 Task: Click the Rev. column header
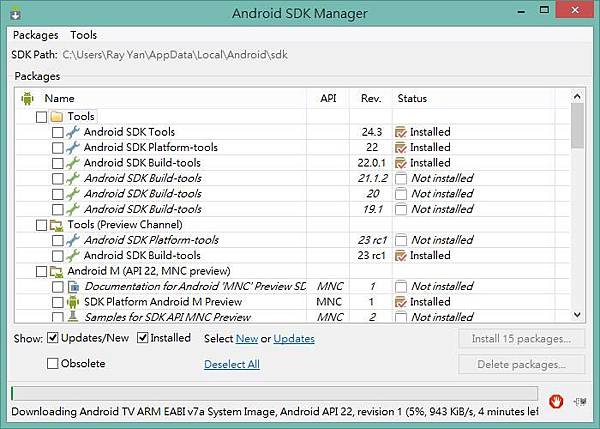pyautogui.click(x=371, y=98)
